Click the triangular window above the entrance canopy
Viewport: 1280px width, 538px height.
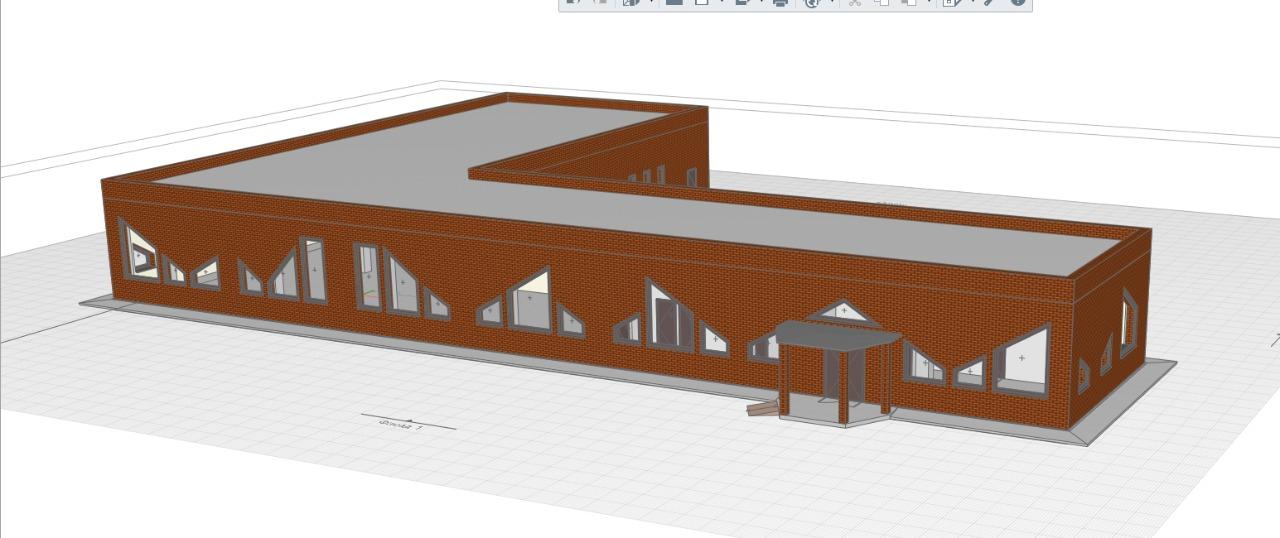844,313
